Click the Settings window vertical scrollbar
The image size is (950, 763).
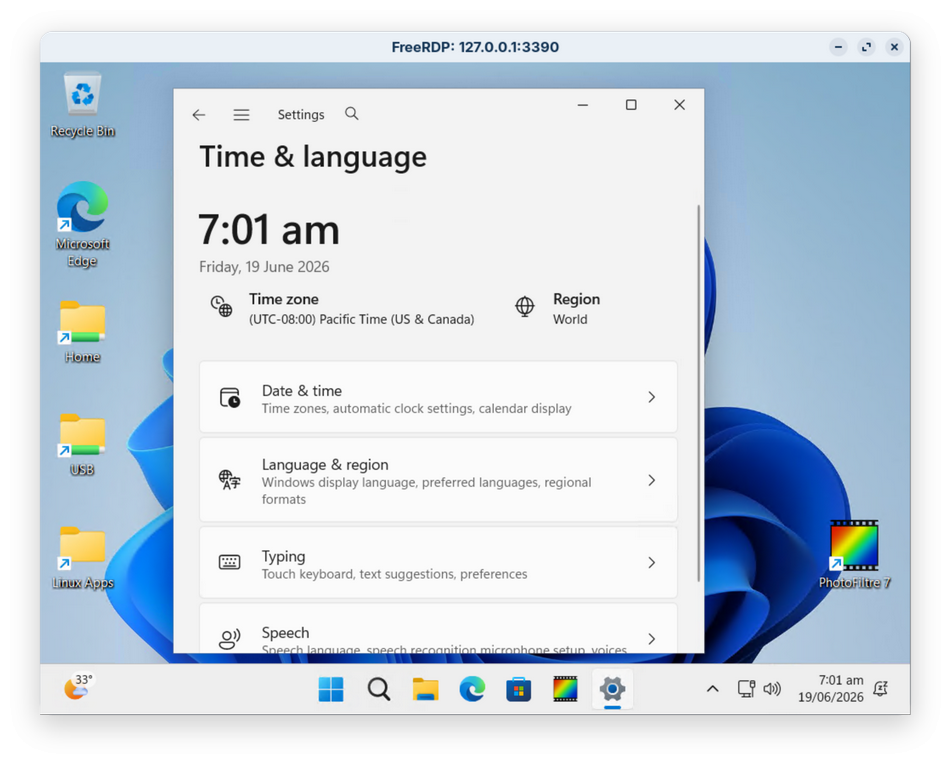pyautogui.click(x=699, y=393)
